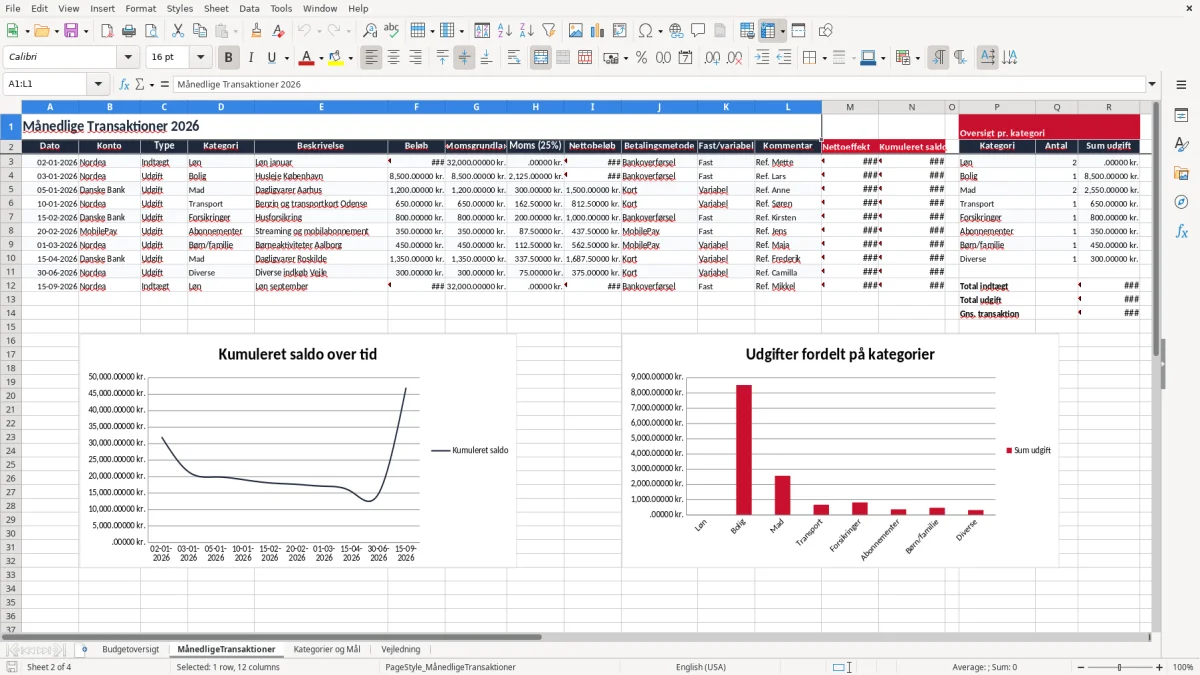Toggle italic formatting
This screenshot has width=1200, height=675.
pos(251,58)
